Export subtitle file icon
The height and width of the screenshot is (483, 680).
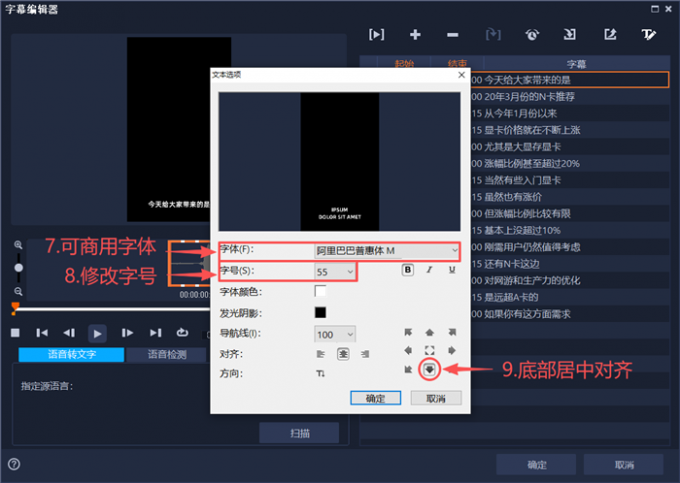[610, 34]
